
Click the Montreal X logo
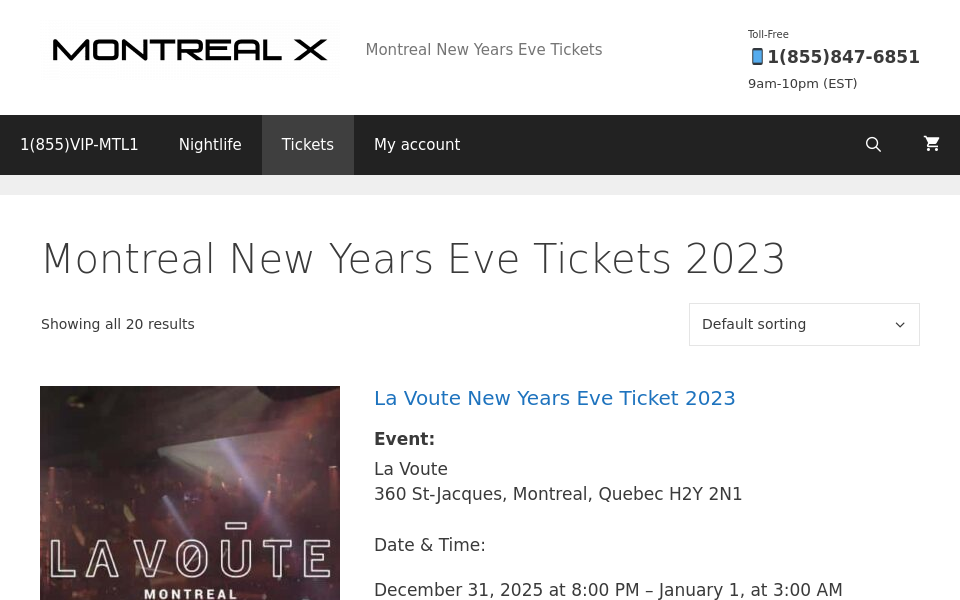click(x=190, y=50)
